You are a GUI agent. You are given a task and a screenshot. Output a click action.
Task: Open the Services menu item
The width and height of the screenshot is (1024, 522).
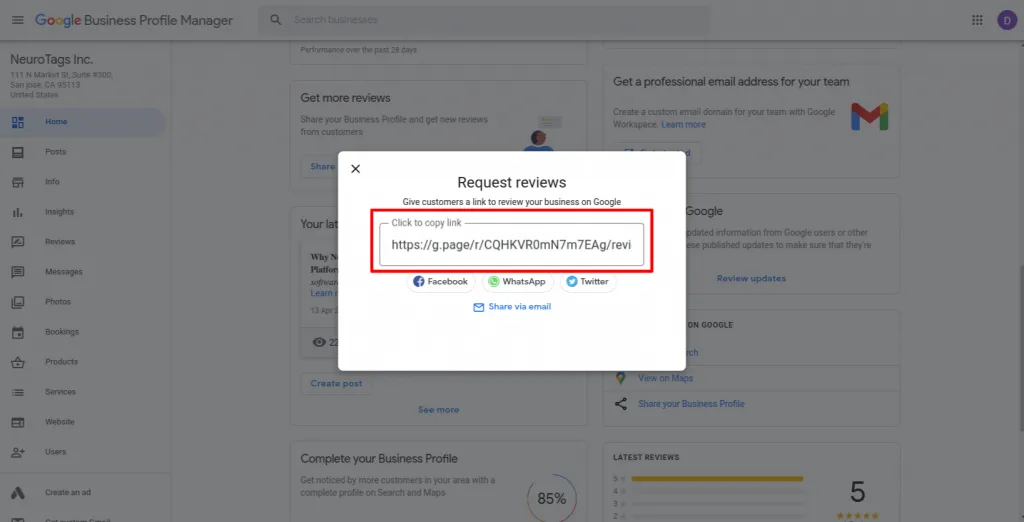(x=83, y=393)
